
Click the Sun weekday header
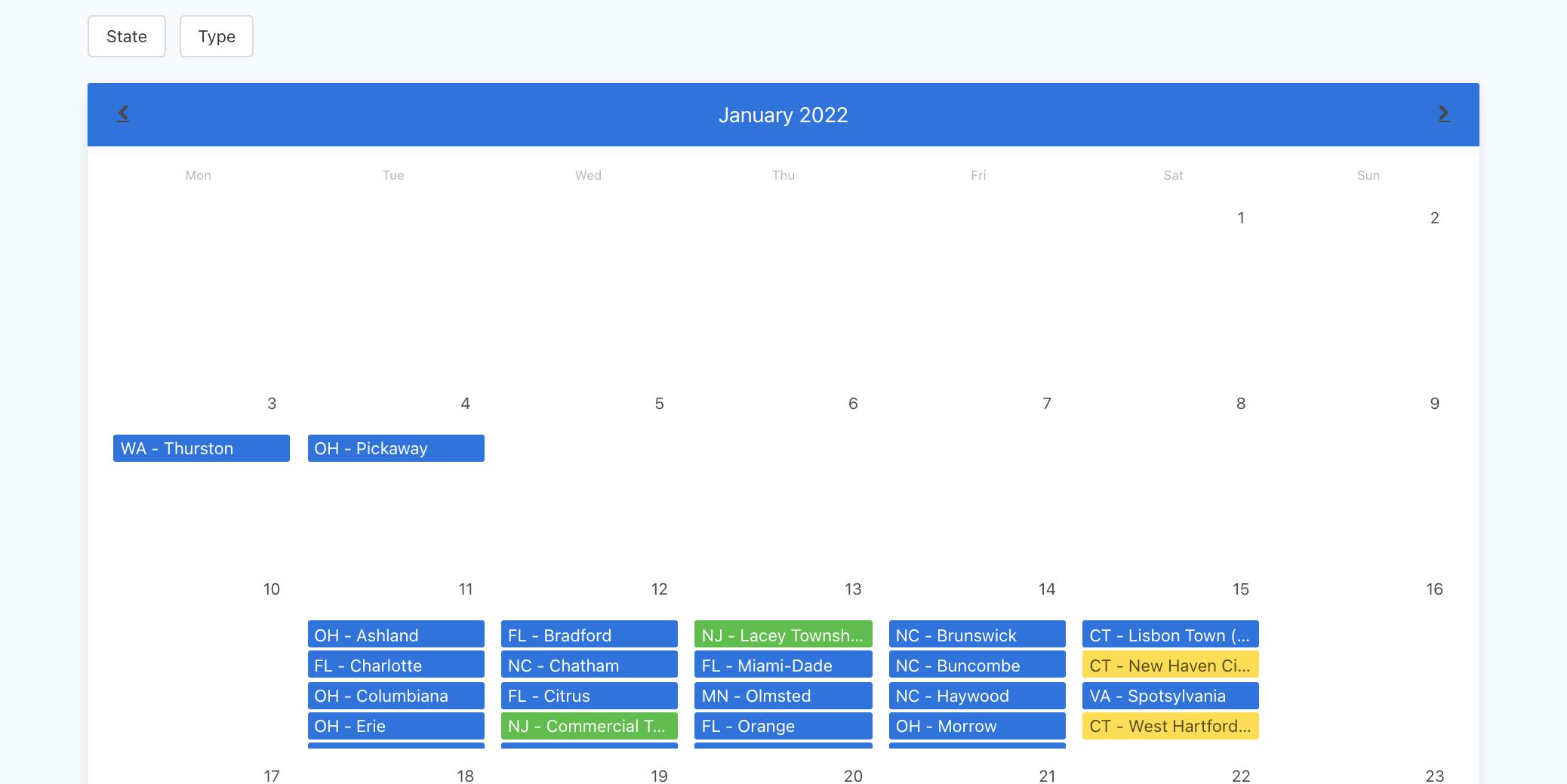click(x=1368, y=175)
